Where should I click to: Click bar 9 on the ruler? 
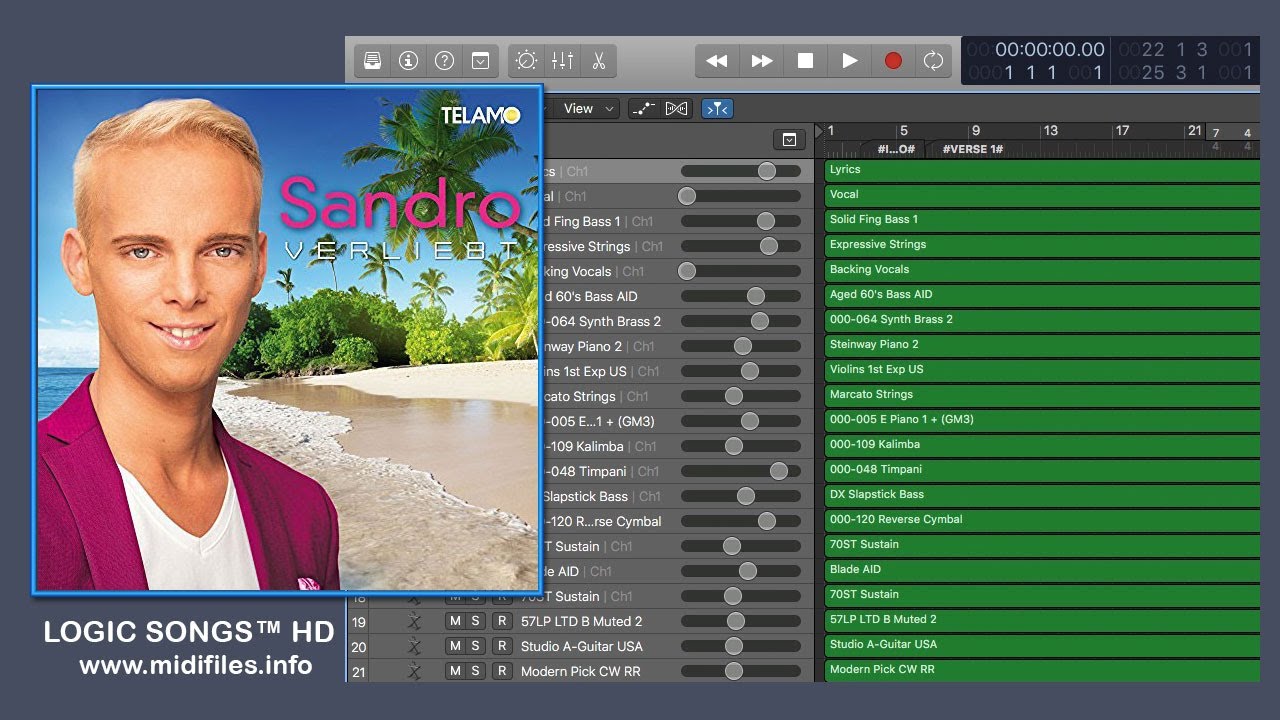(976, 130)
